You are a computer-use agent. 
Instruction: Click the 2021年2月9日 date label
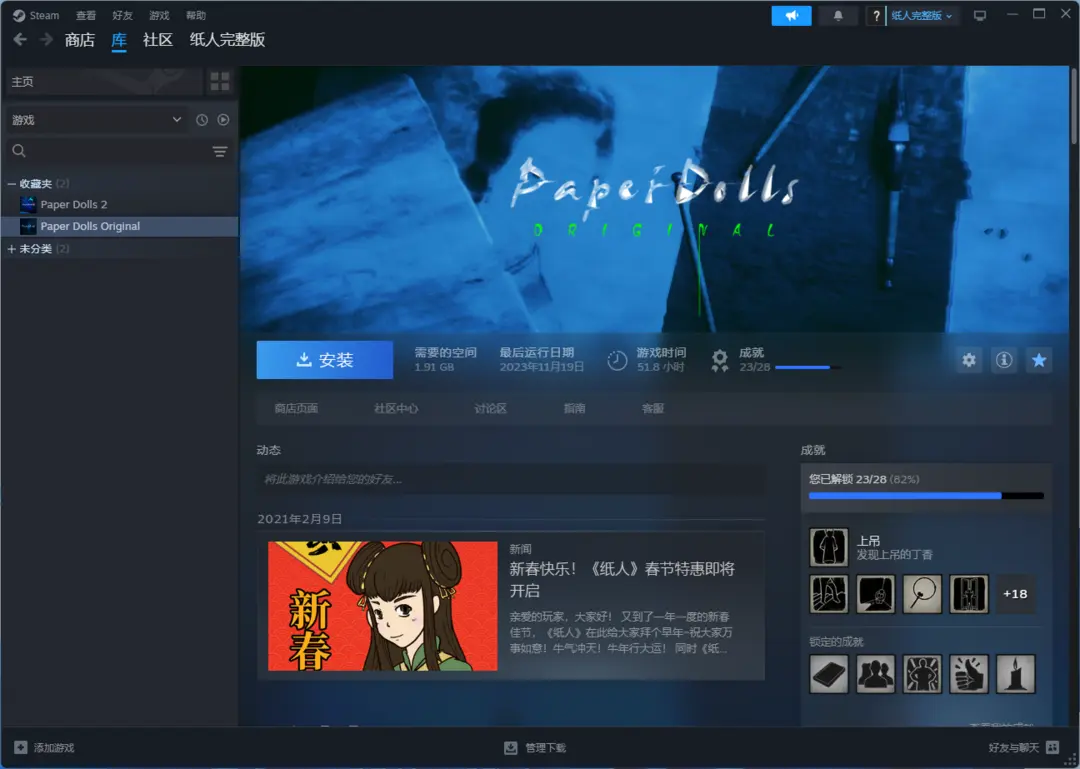(300, 519)
